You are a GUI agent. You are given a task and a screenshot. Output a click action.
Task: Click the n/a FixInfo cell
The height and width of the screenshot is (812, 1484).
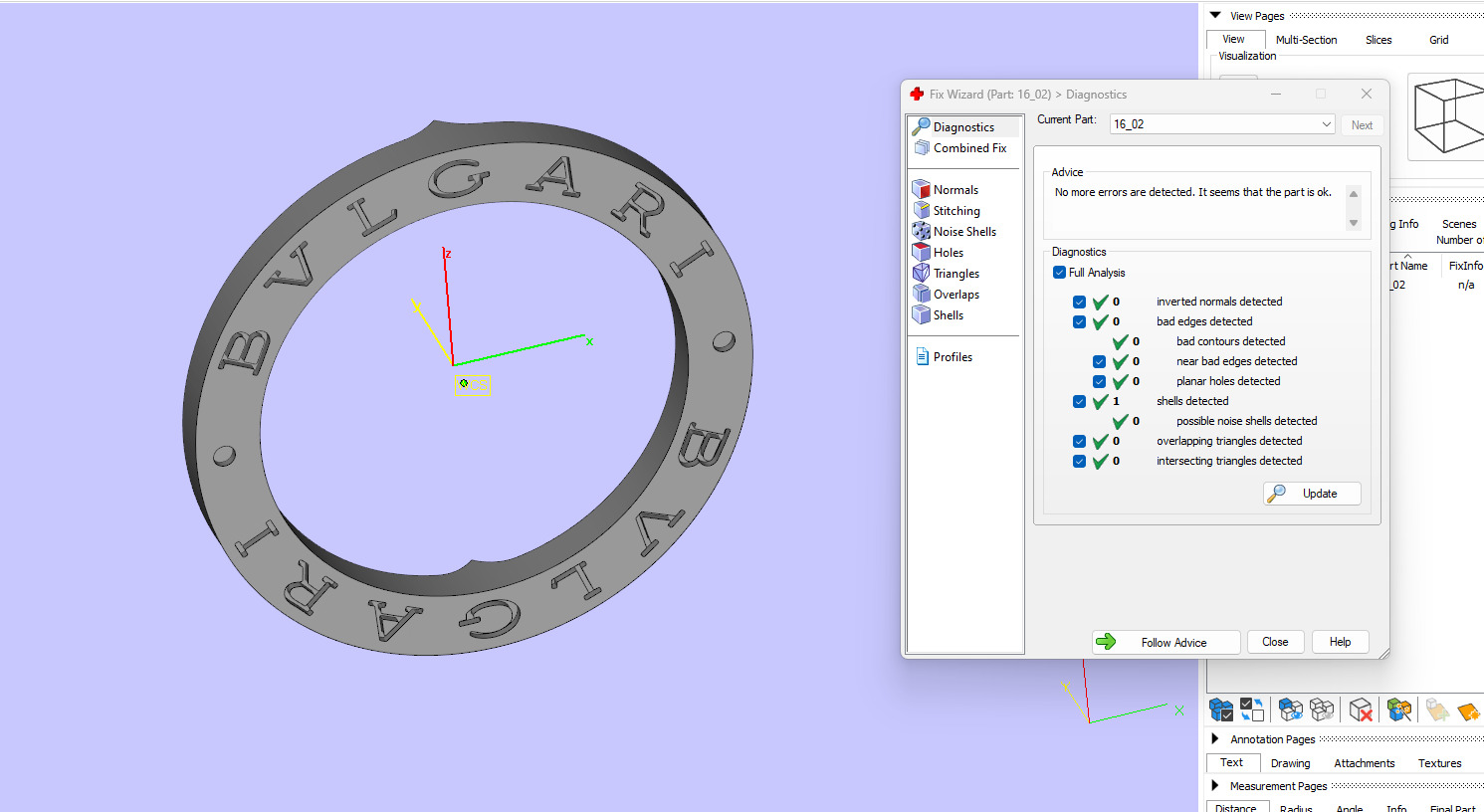(1465, 285)
